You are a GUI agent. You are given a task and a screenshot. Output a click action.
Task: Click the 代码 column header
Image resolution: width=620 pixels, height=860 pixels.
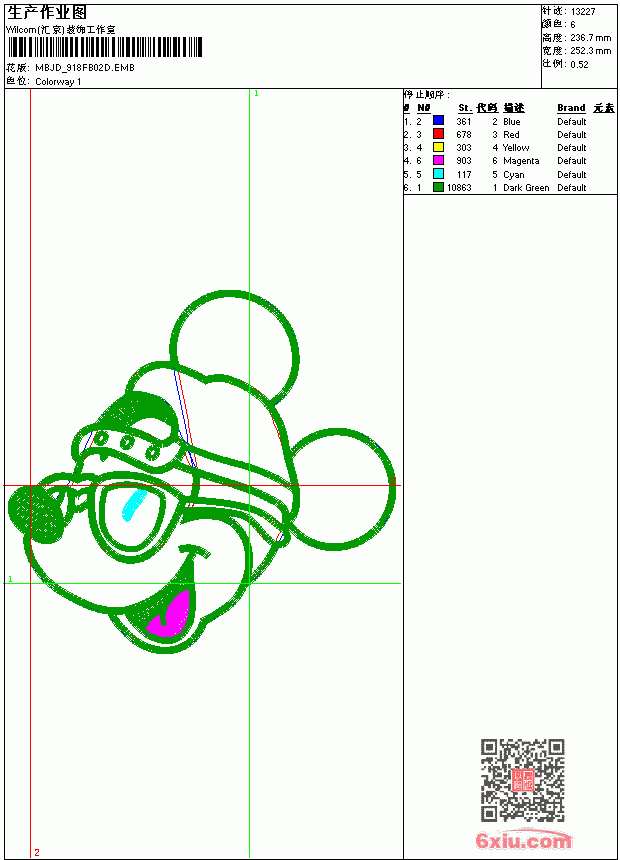[487, 108]
